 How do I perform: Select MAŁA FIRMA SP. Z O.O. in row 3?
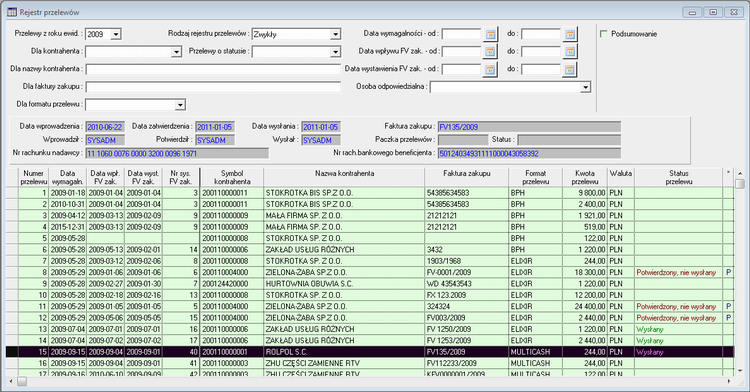304,216
